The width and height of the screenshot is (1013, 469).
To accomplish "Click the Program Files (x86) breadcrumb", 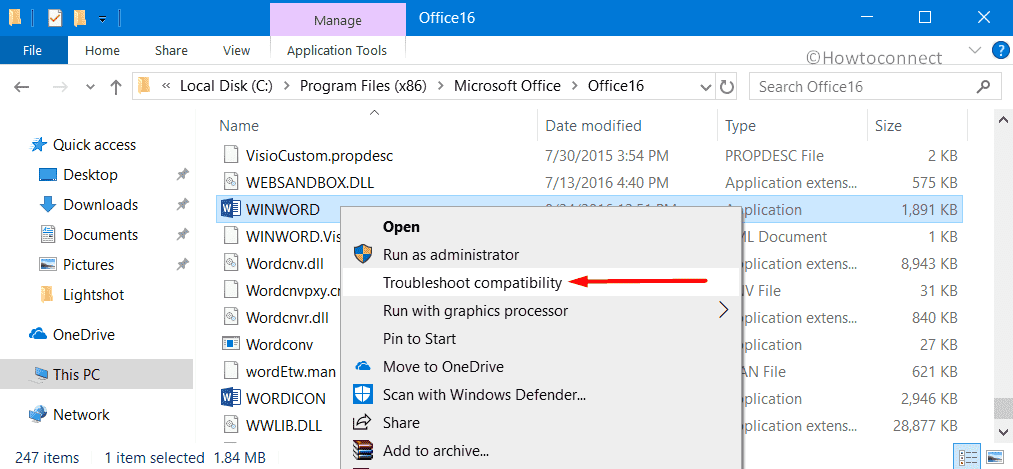I will 363,86.
